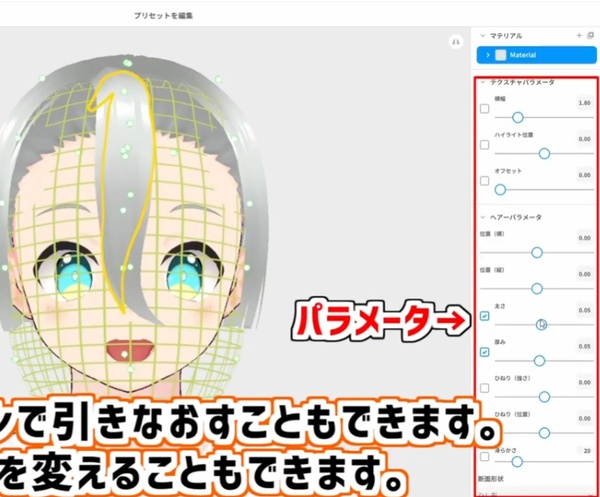This screenshot has height=497, width=600.
Task: Click the duplicate material icon
Action: pyautogui.click(x=591, y=35)
